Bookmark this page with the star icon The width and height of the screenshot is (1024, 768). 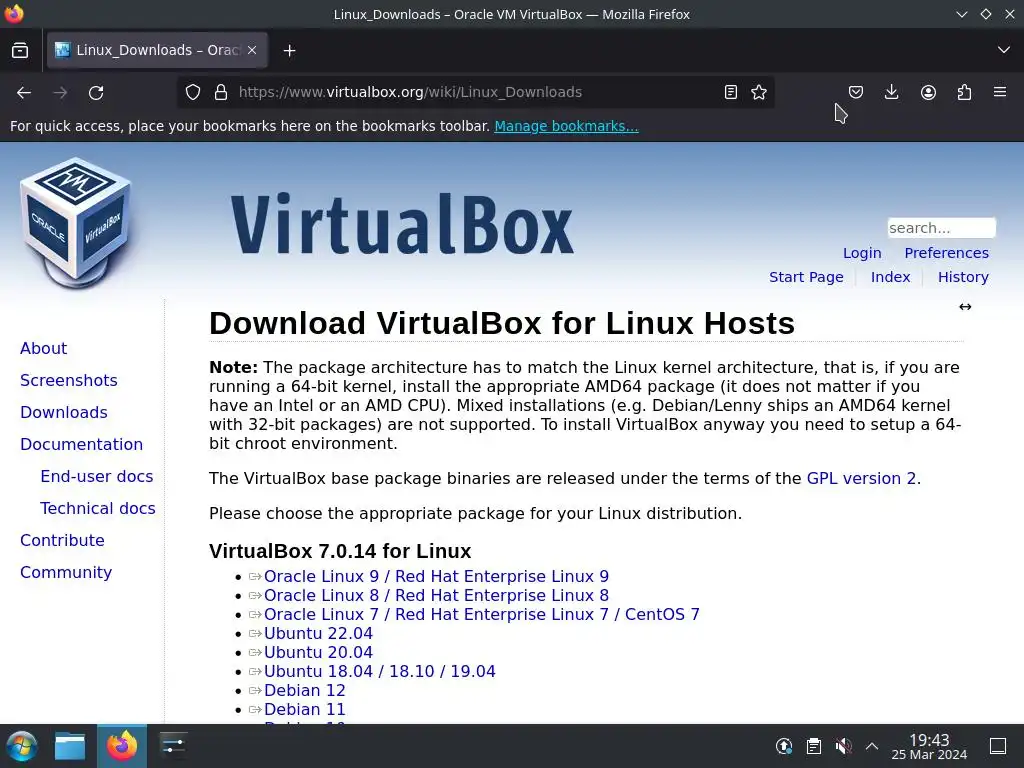click(x=759, y=92)
